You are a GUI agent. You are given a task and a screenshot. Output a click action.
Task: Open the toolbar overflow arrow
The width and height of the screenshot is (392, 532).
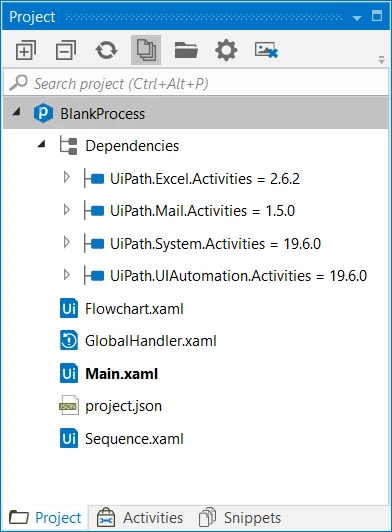tap(381, 60)
